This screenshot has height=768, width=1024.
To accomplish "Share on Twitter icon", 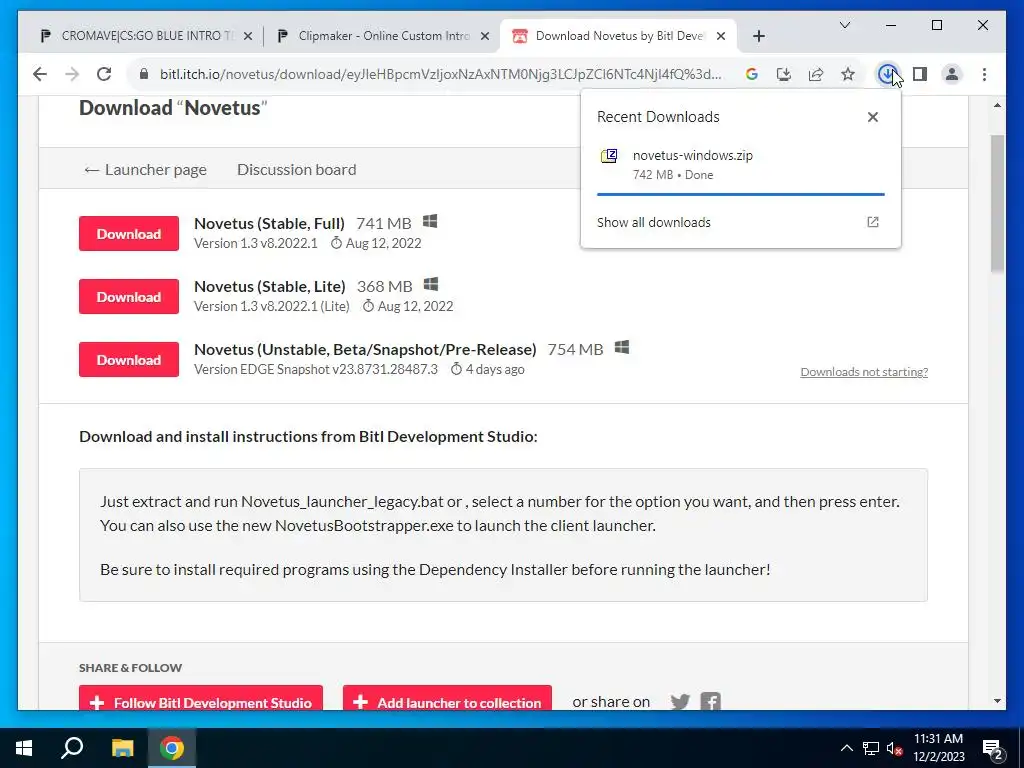I will tap(680, 701).
